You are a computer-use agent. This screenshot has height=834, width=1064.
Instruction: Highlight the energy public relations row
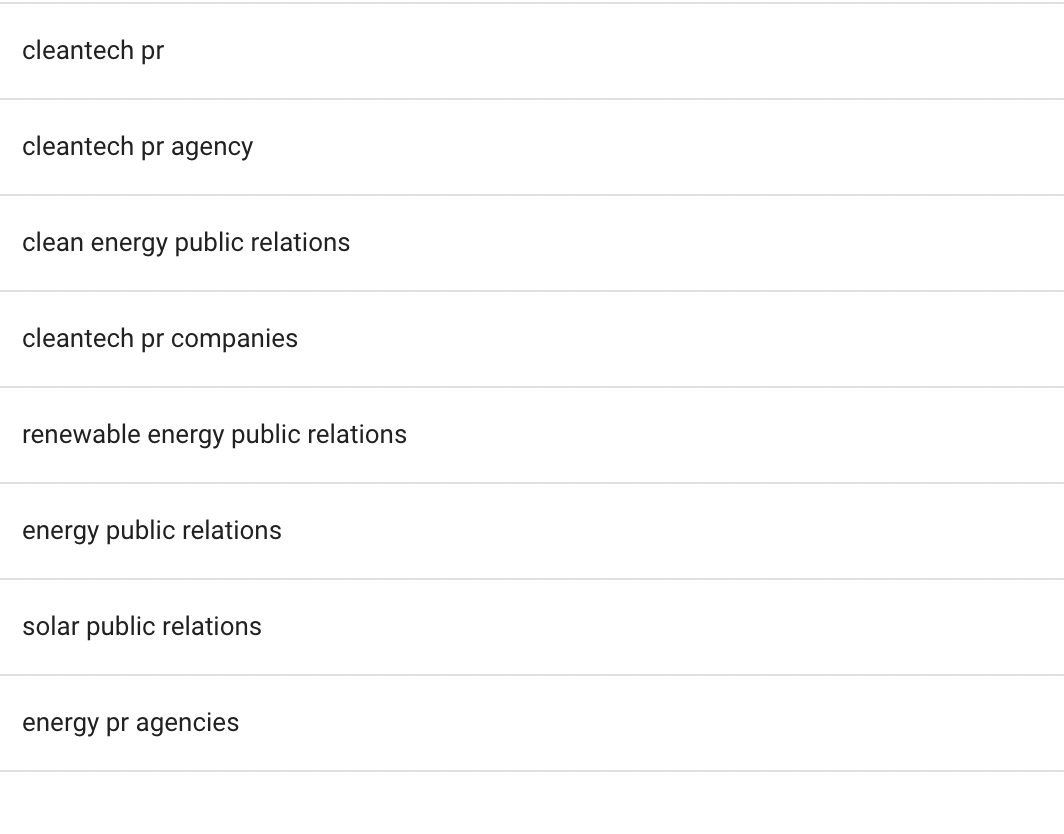point(532,531)
